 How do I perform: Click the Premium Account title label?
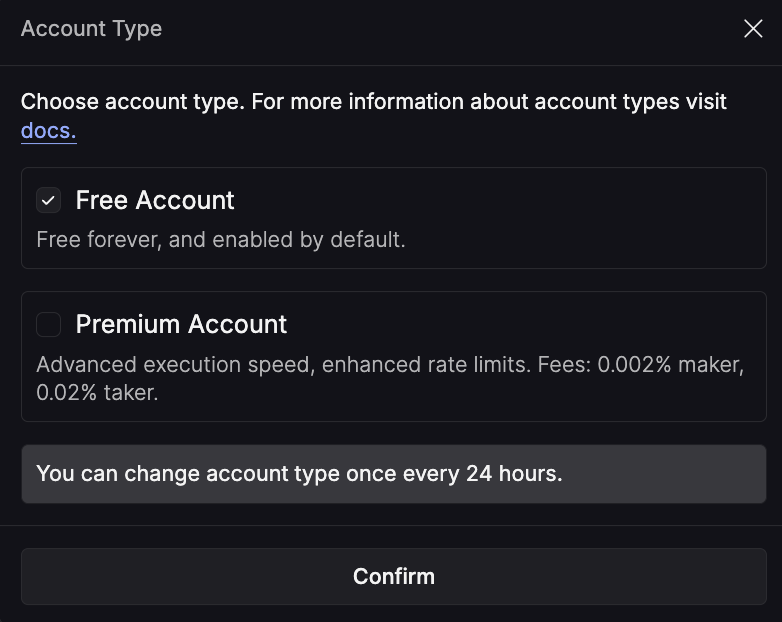(x=181, y=324)
